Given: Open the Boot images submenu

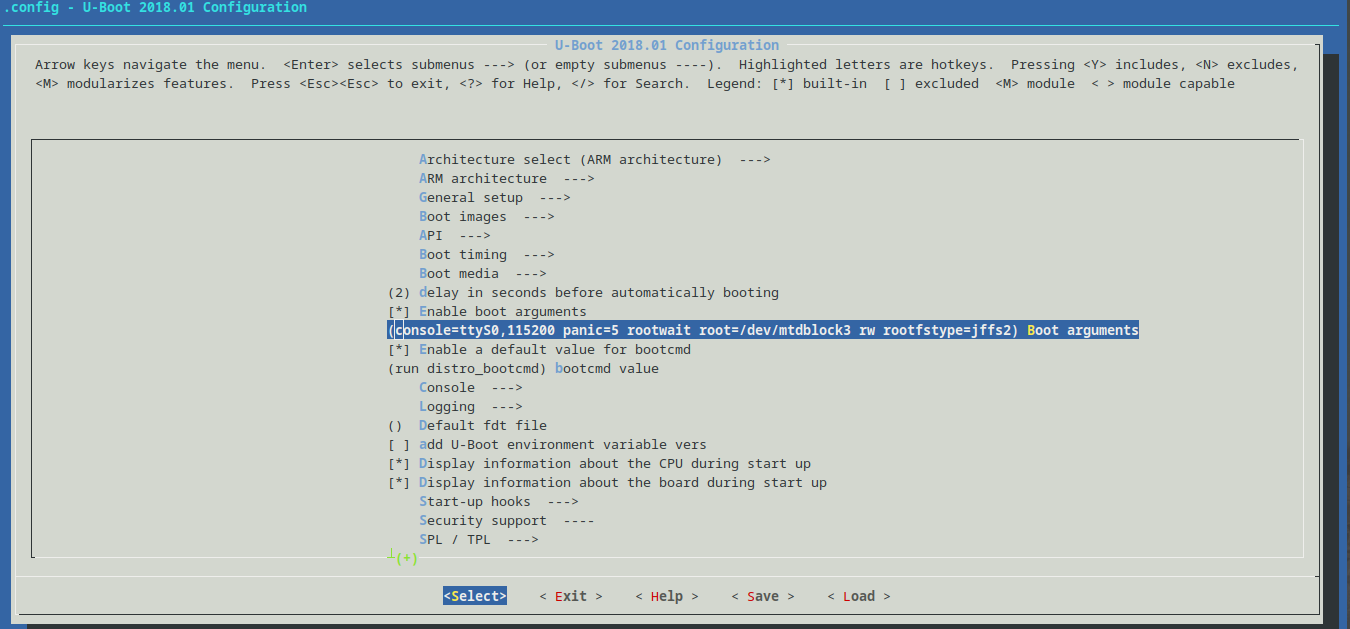Looking at the screenshot, I should tap(487, 217).
